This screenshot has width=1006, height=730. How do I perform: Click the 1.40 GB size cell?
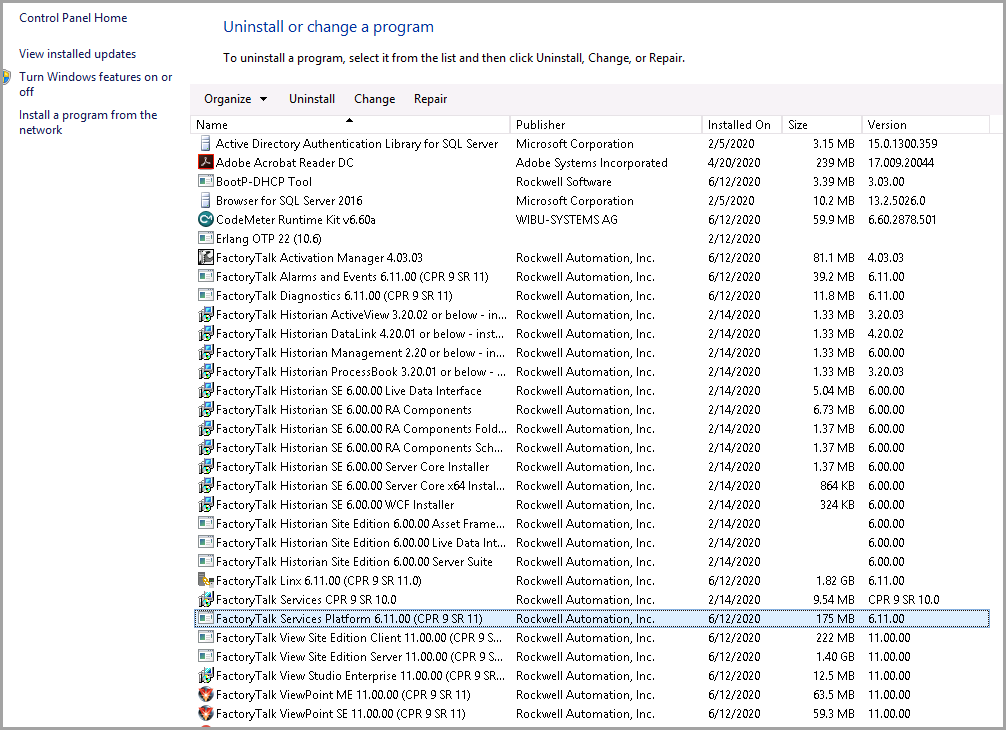point(835,656)
